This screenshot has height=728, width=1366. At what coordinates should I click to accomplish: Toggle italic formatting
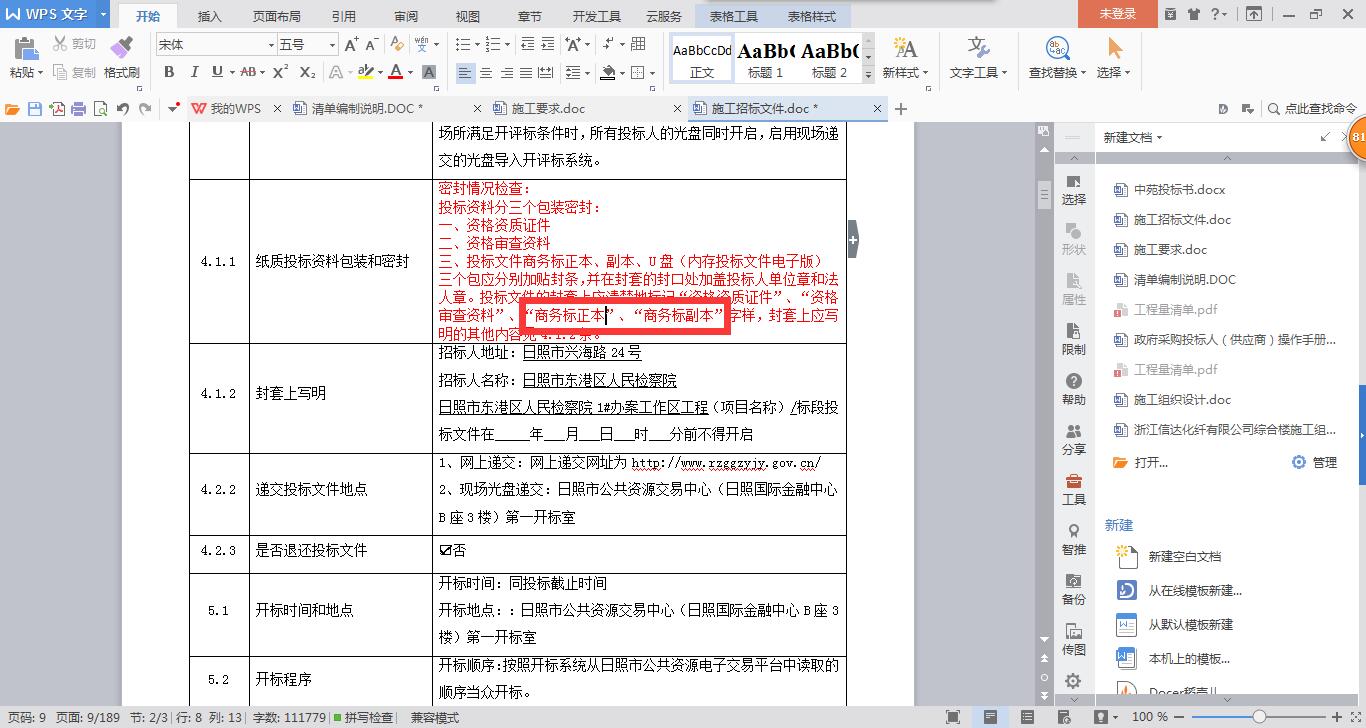coord(193,72)
